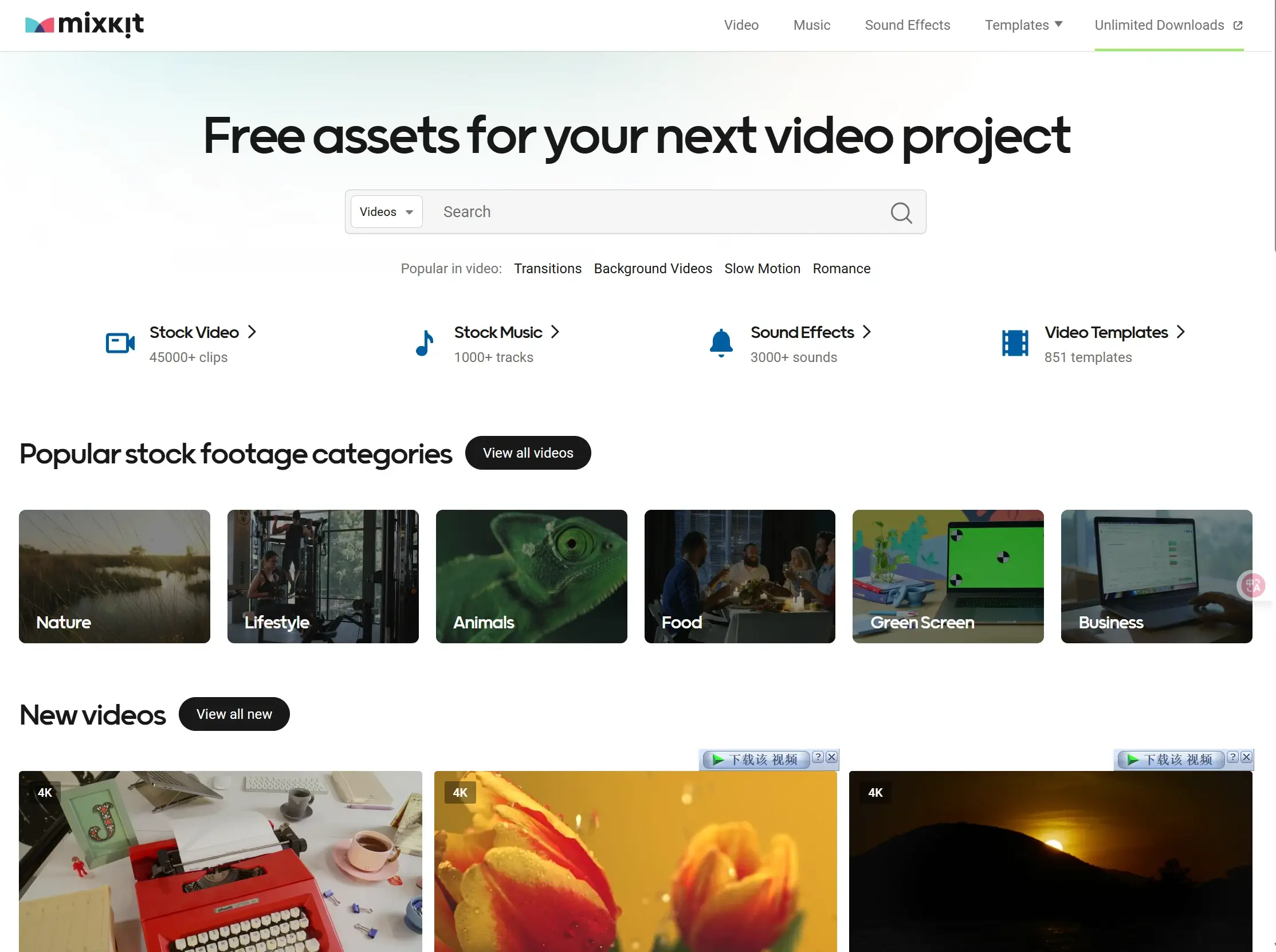Open the Nature category thumbnail
The height and width of the screenshot is (952, 1276).
coord(115,576)
